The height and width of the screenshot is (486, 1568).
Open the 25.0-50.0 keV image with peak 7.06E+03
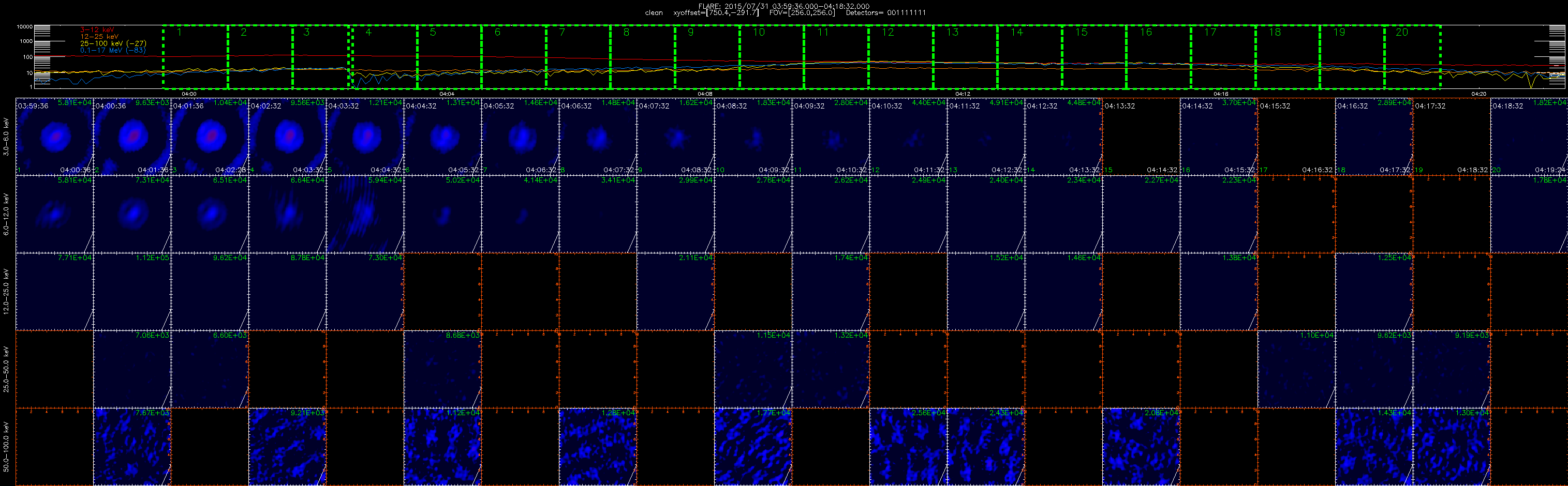132,369
